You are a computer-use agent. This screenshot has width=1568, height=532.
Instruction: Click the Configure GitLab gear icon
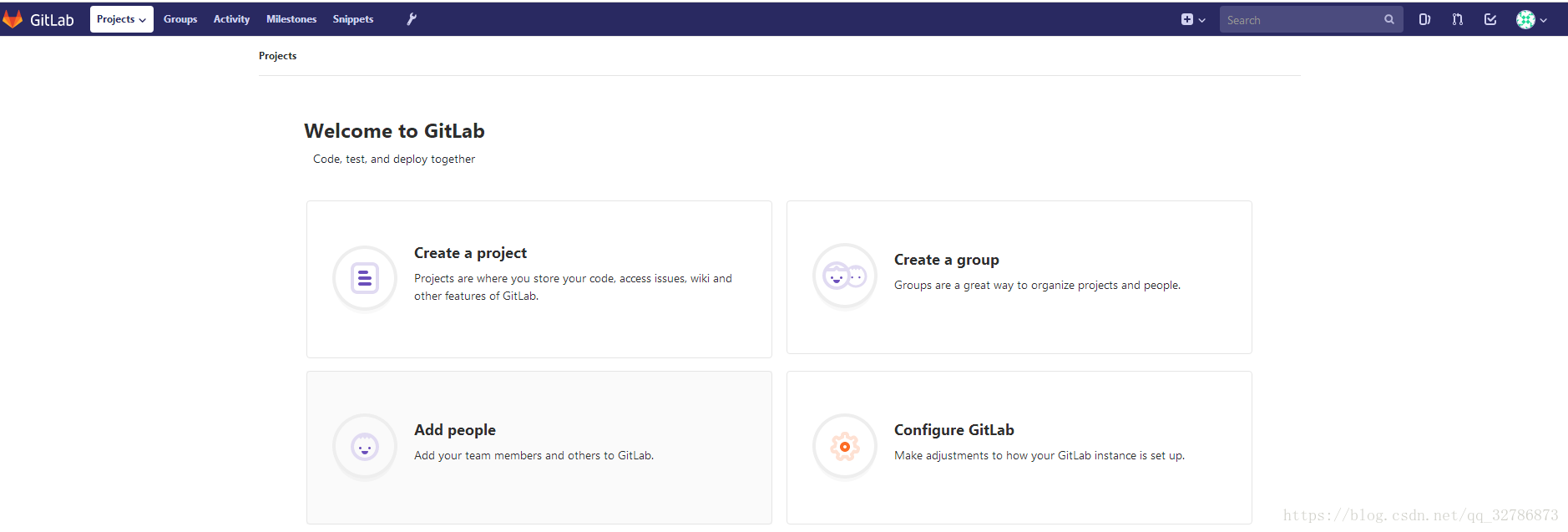845,447
